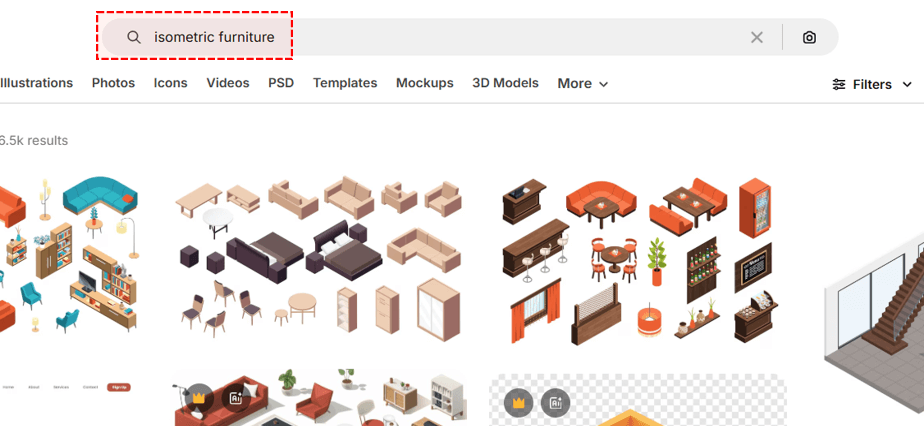Expand the Filters chevron
Screen dimensions: 924x426
click(908, 85)
